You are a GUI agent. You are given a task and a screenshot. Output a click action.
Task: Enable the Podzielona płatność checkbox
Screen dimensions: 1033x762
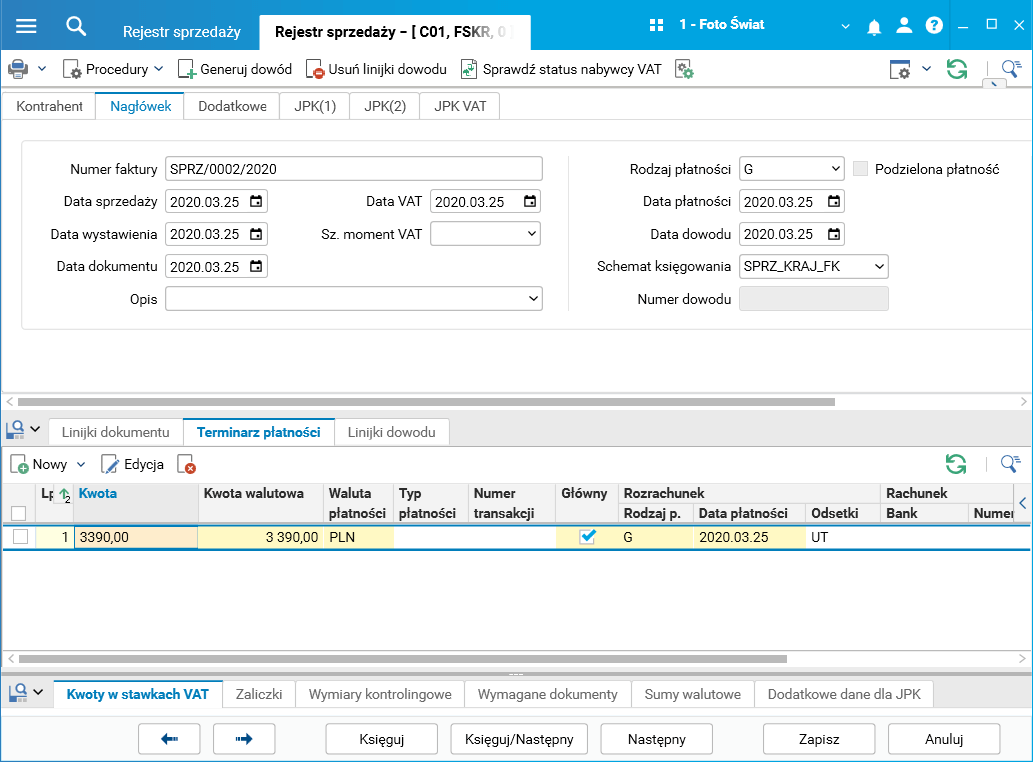coord(860,169)
